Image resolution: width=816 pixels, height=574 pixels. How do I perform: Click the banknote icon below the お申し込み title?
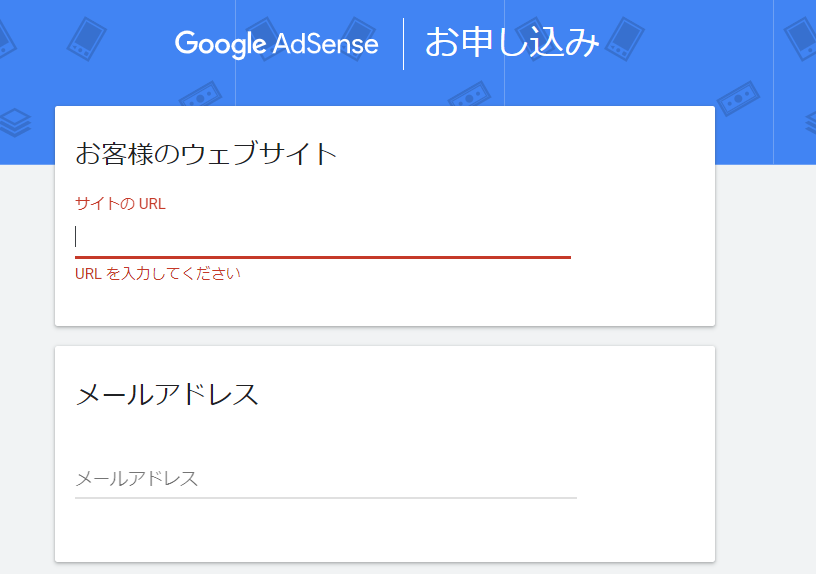tap(468, 97)
